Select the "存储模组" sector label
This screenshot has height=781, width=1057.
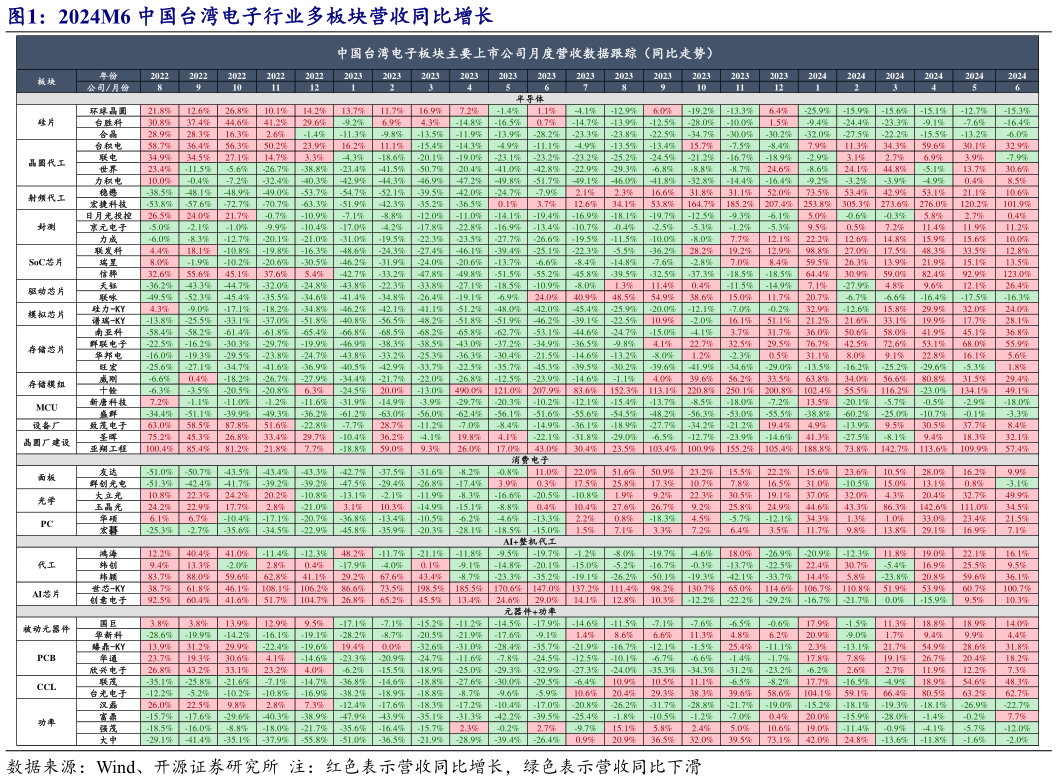47,384
